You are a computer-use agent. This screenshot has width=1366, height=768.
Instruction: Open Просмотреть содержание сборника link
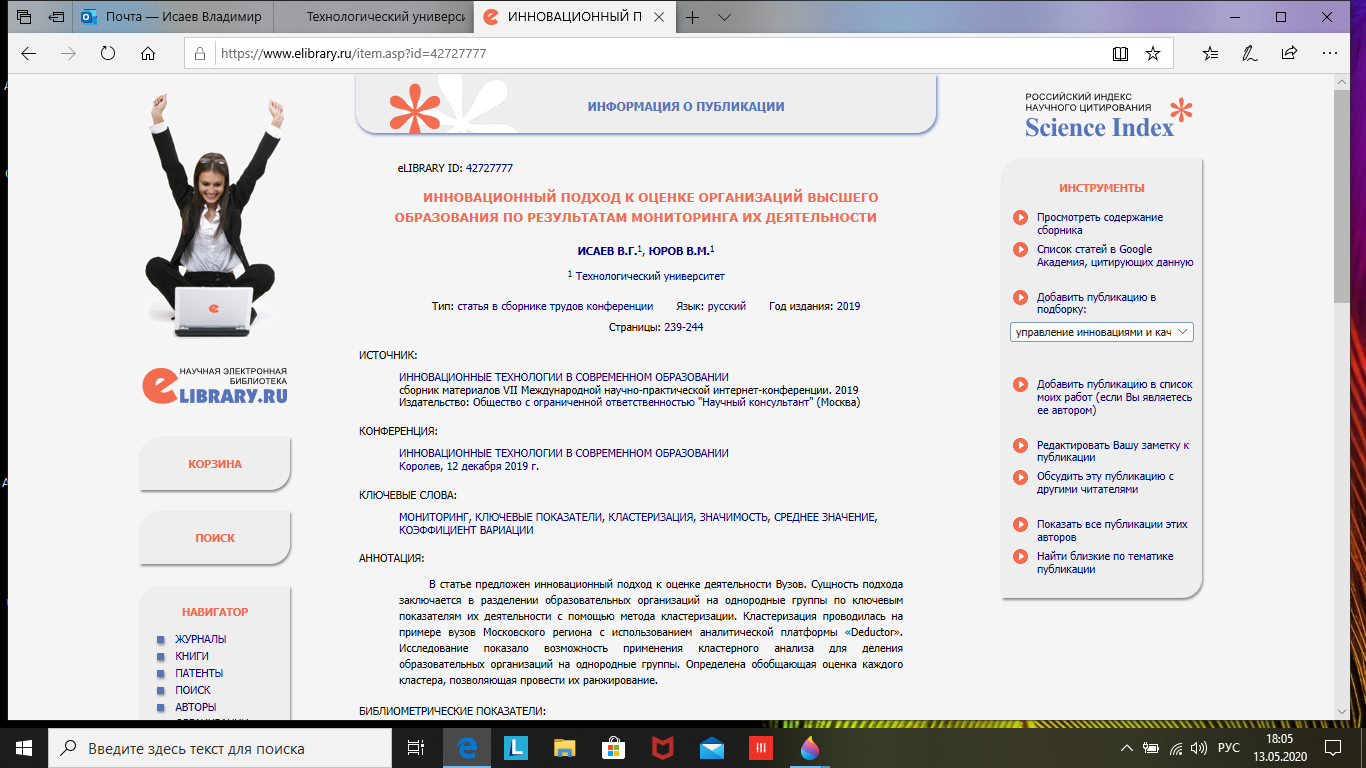click(1100, 224)
